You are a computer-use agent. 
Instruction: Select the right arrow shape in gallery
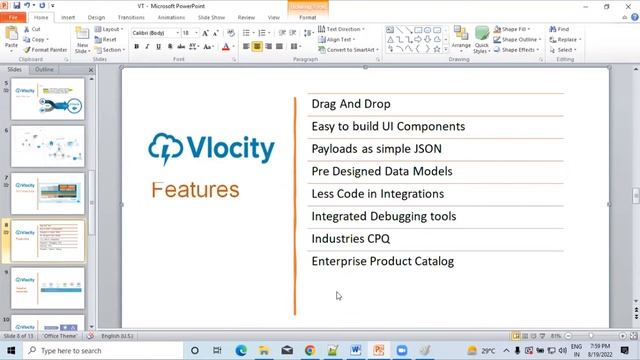pyautogui.click(x=418, y=40)
